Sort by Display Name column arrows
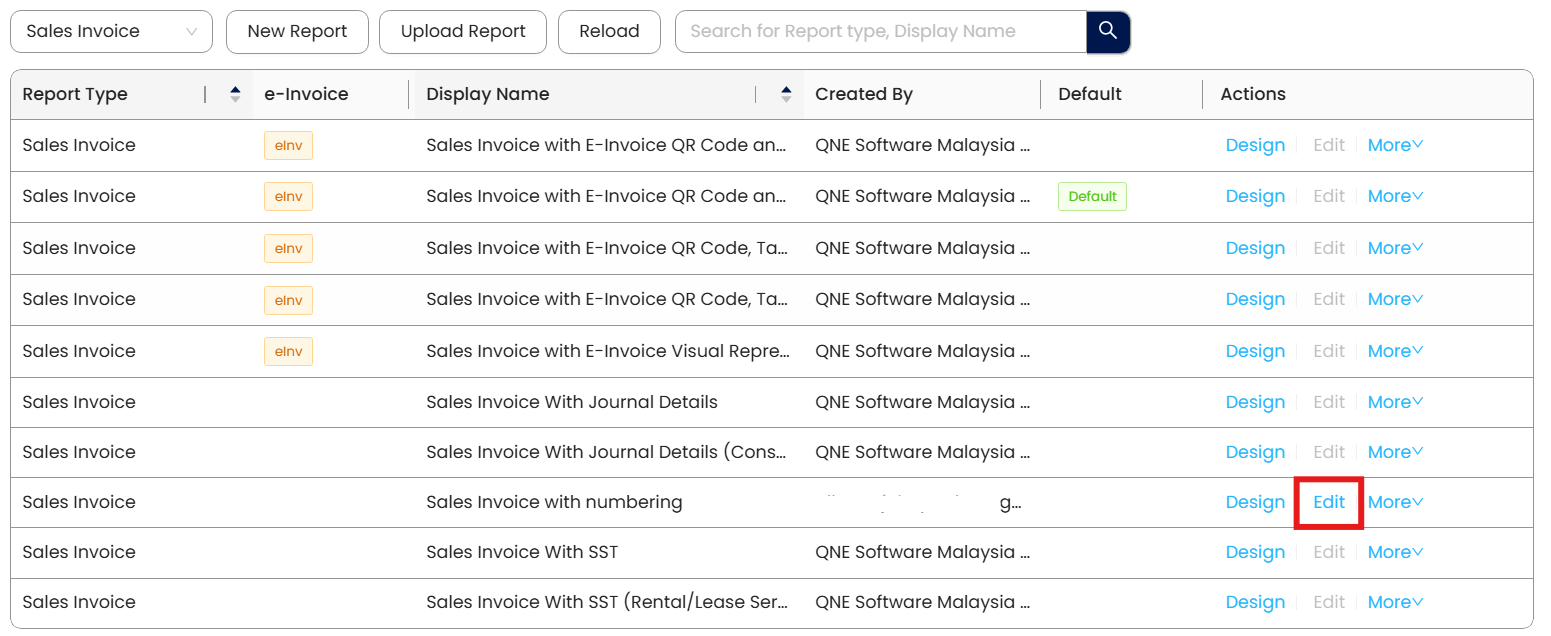The height and width of the screenshot is (636, 1551). (786, 94)
